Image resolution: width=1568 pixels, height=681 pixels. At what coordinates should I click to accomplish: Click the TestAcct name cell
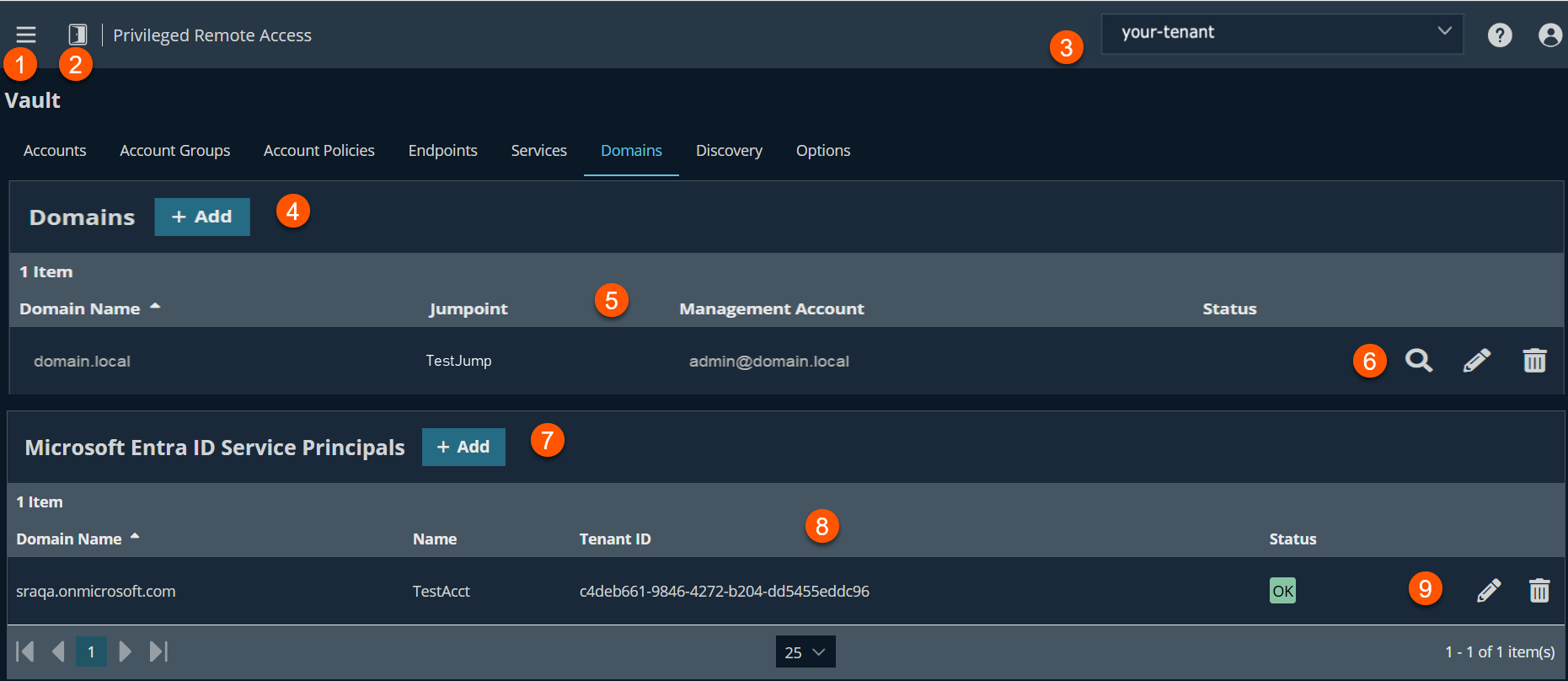pos(442,592)
